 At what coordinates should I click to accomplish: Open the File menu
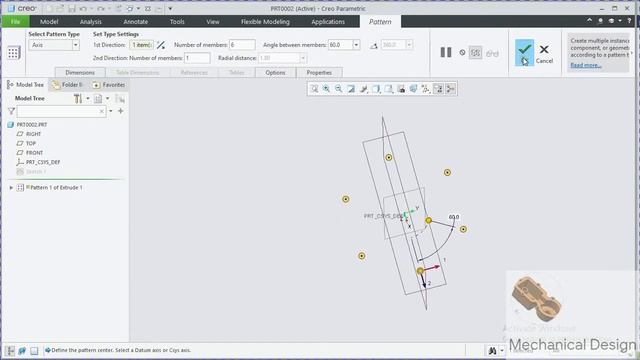pyautogui.click(x=16, y=22)
